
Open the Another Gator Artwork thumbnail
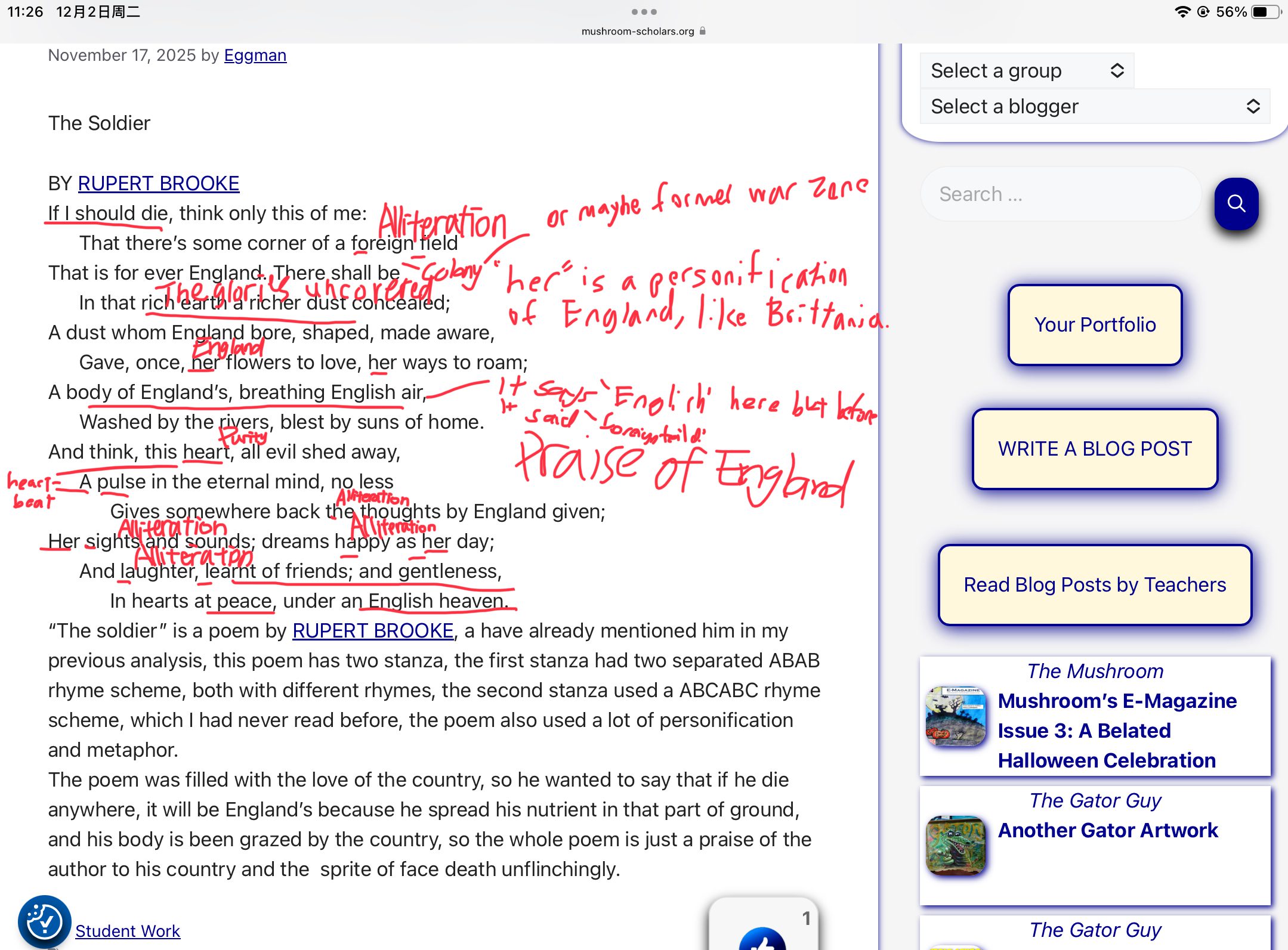pos(955,845)
